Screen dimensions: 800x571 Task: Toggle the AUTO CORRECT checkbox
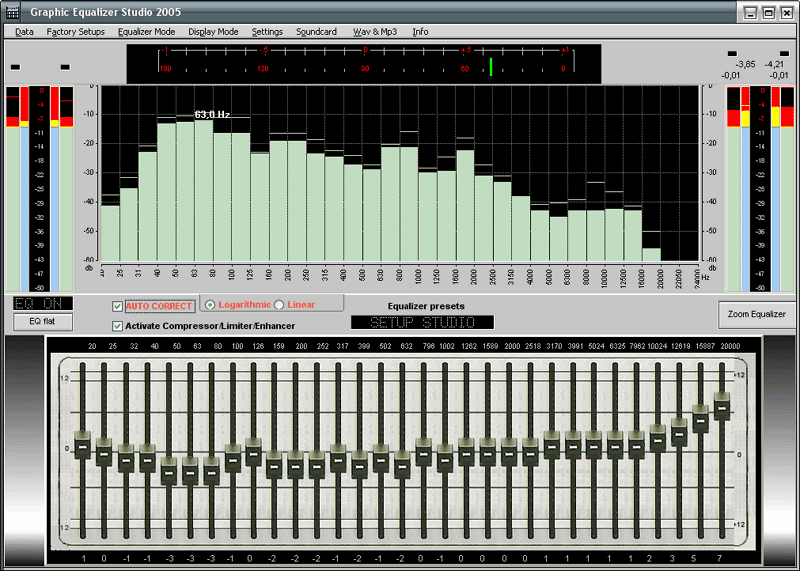(x=118, y=306)
